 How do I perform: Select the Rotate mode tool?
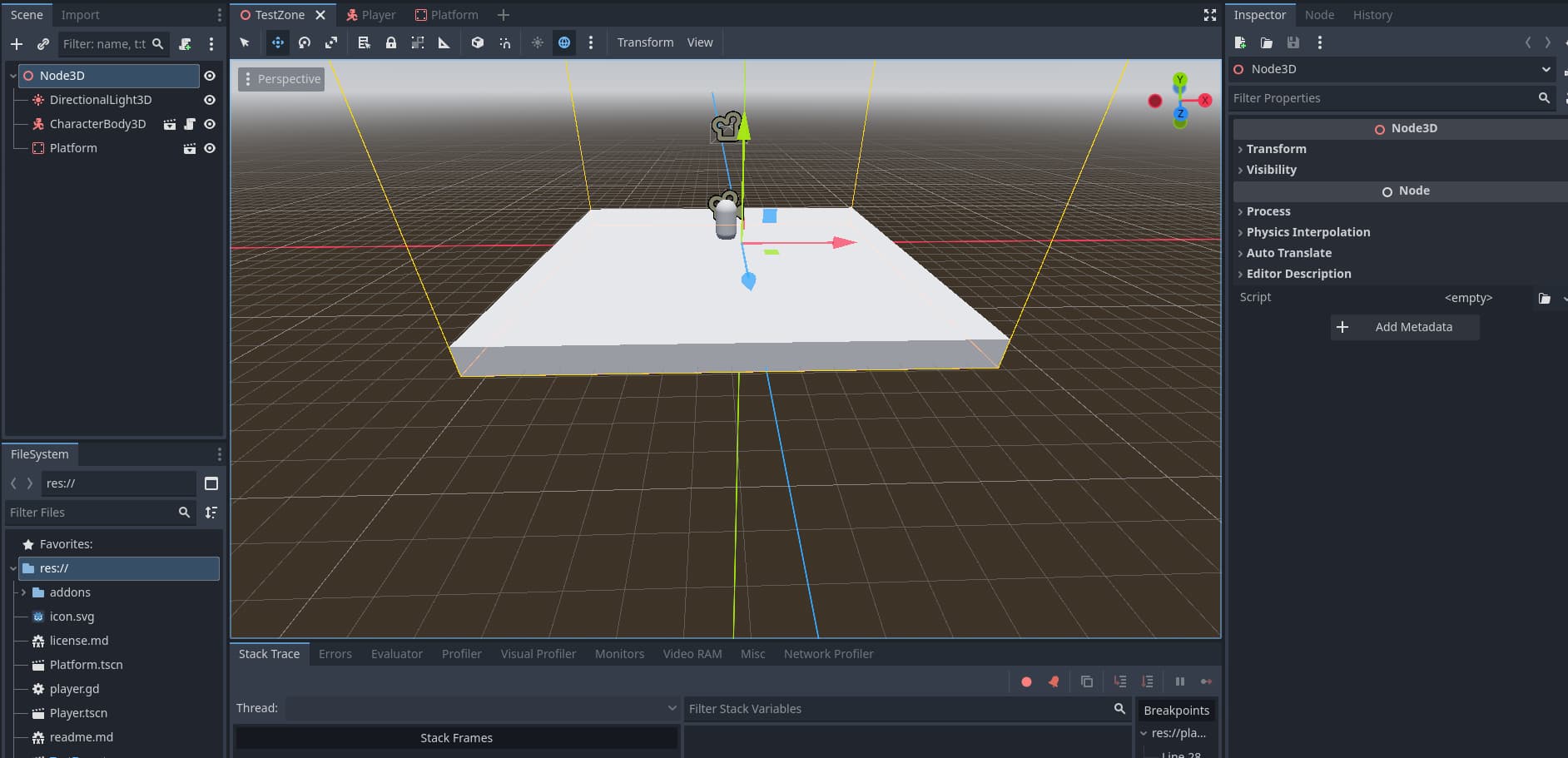coord(305,42)
